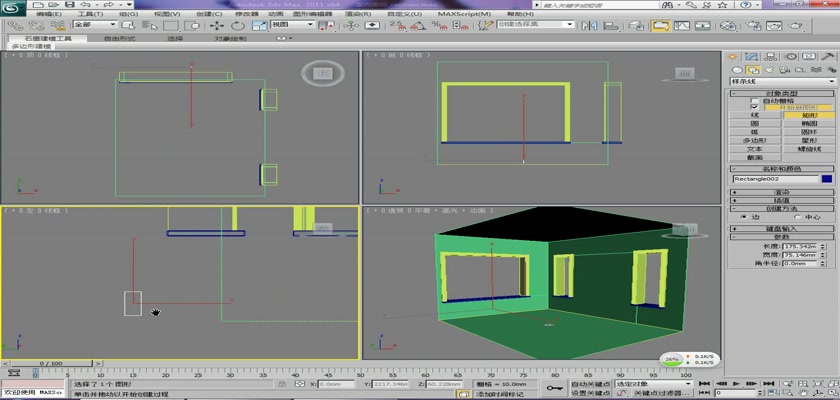Click the Align tool icon
Viewport: 840px width, 400px height.
(611, 25)
